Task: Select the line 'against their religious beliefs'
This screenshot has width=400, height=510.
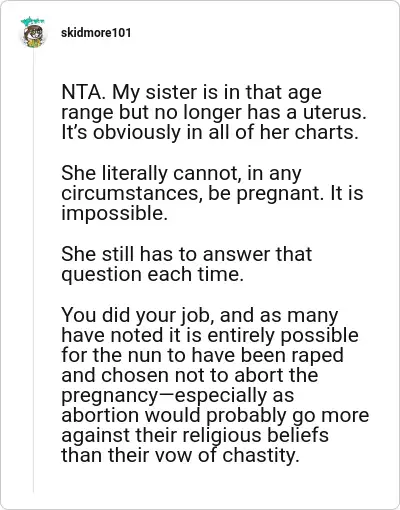Action: point(195,435)
